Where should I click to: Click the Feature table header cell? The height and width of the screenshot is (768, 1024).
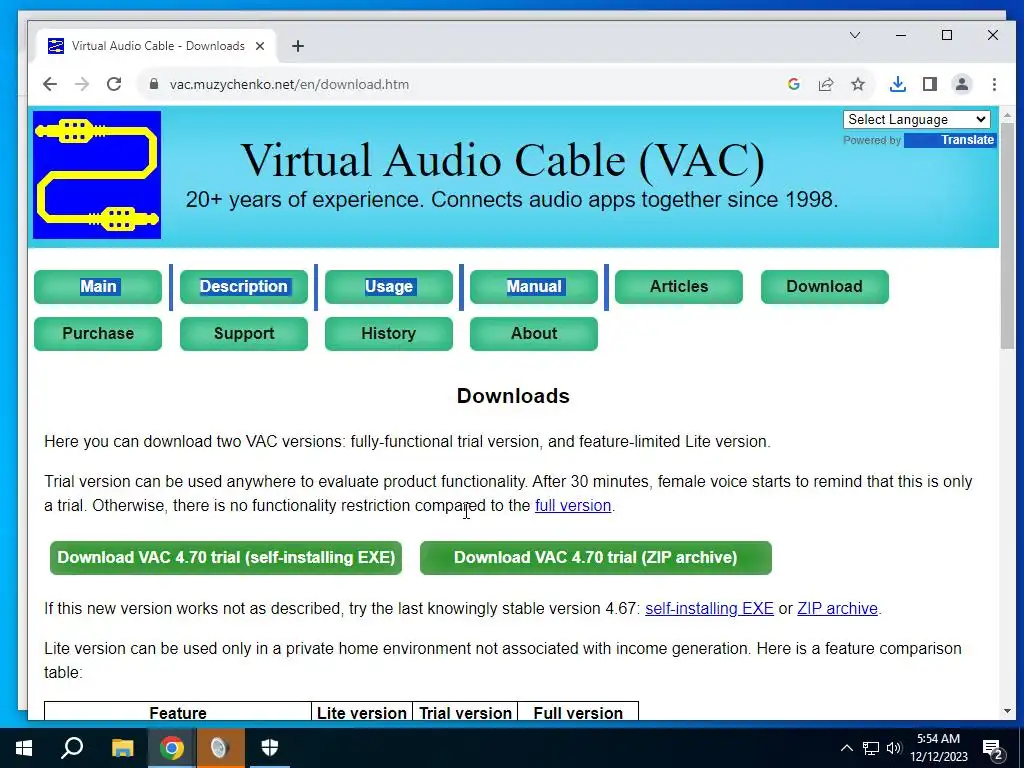click(x=178, y=712)
